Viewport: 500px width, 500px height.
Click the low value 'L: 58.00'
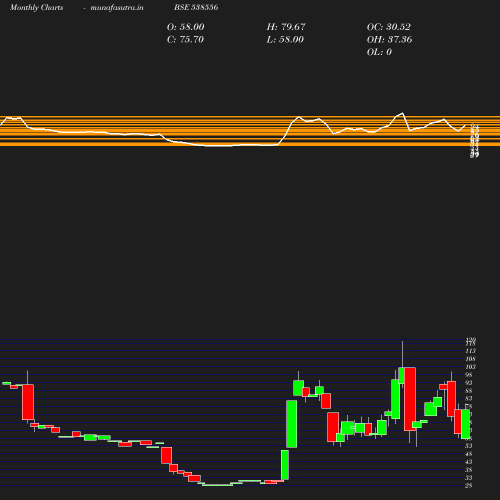coord(285,40)
